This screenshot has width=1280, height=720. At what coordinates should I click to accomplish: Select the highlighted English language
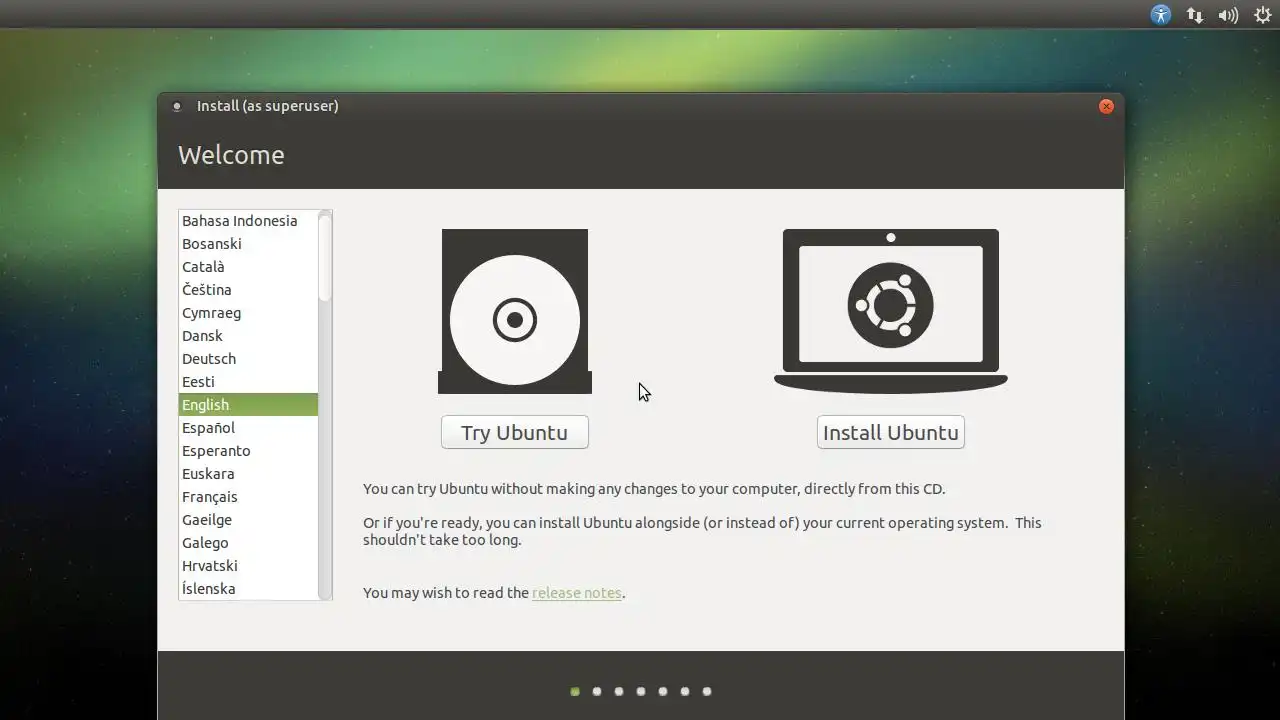(x=248, y=405)
